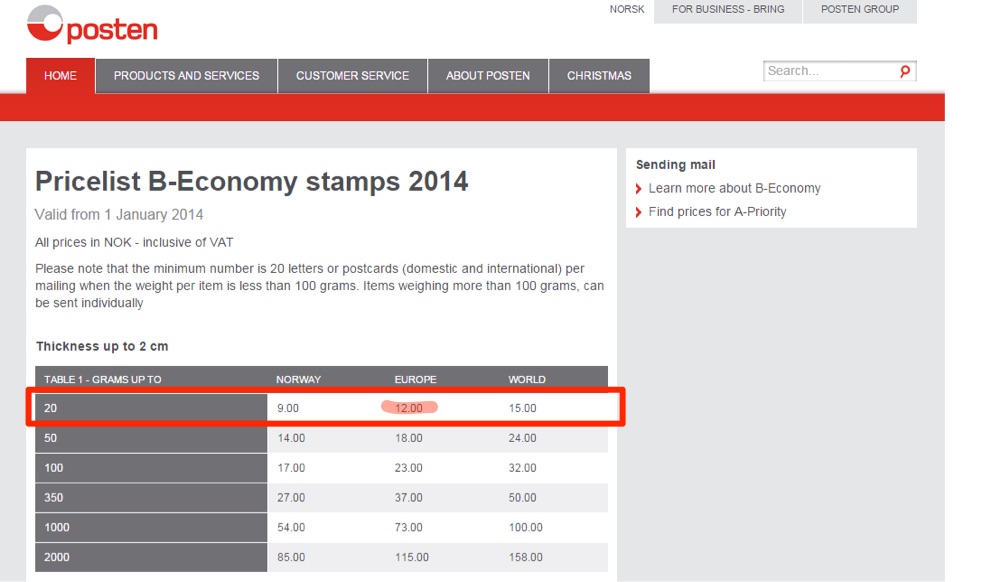
Task: Click the NORWAY column header
Action: click(x=298, y=380)
